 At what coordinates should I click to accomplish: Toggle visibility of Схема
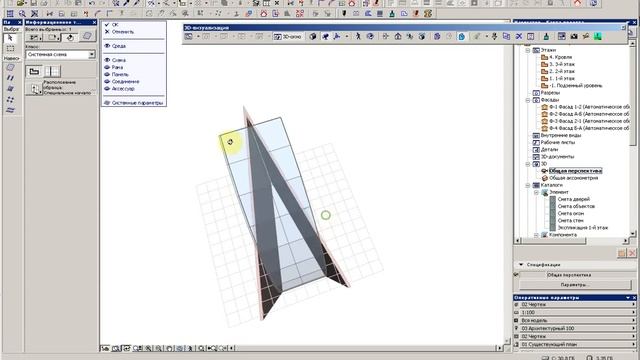point(107,60)
